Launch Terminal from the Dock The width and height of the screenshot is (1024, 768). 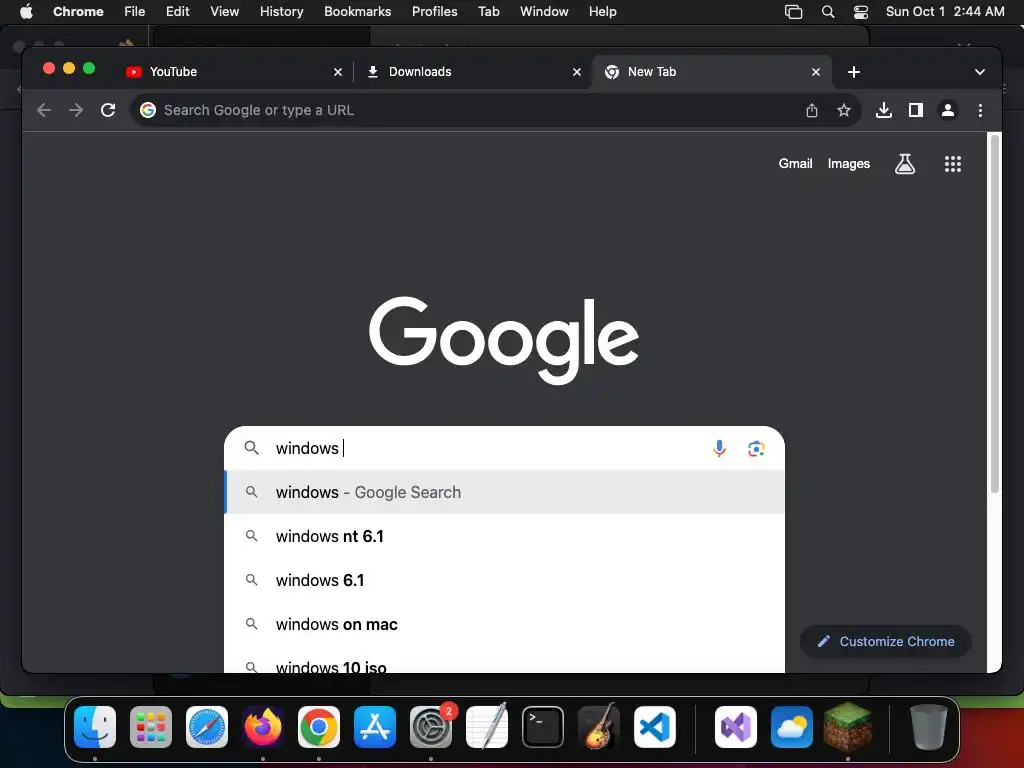click(x=543, y=727)
